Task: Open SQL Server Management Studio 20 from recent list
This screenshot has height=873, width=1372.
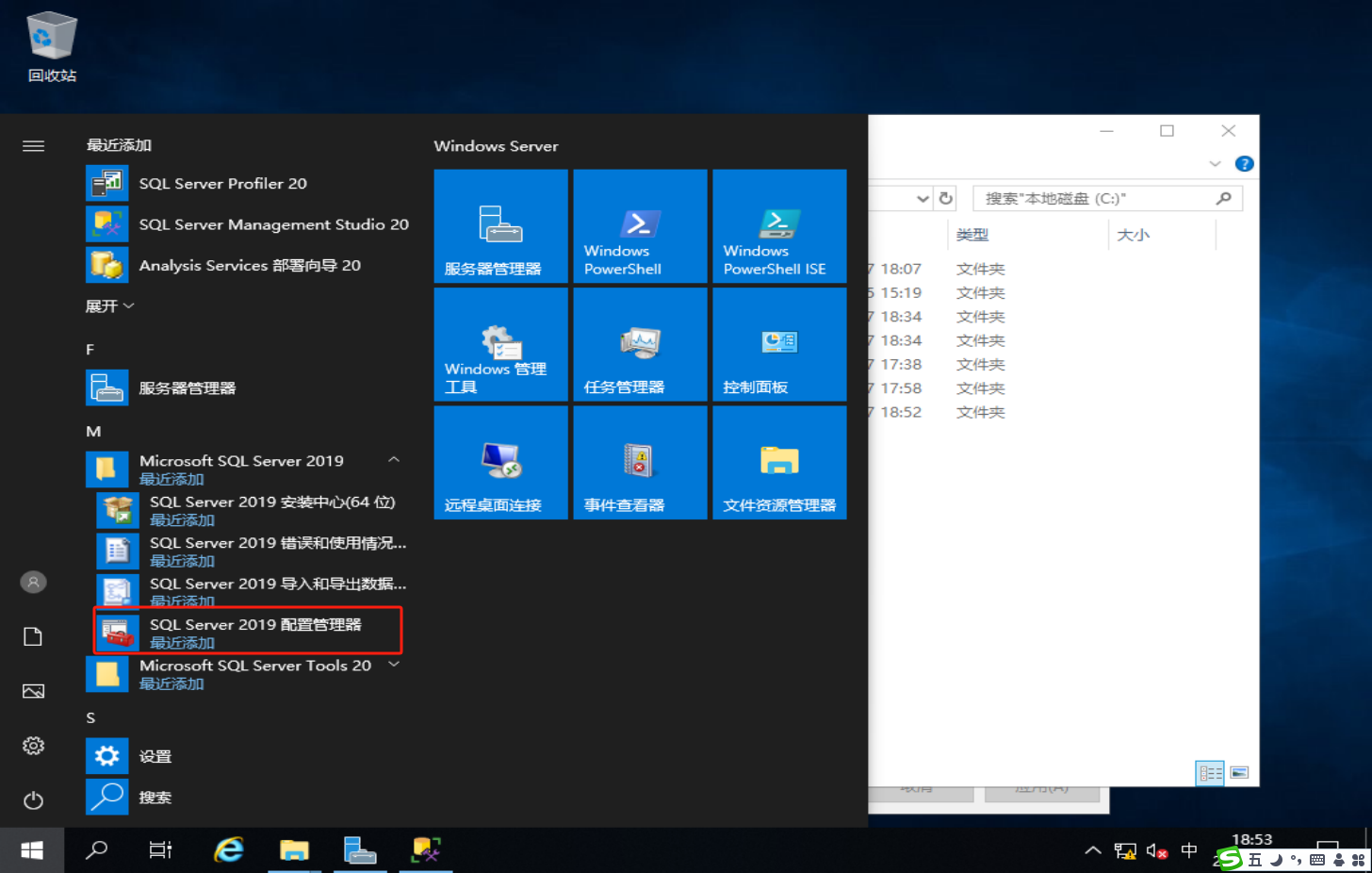Action: [x=250, y=224]
